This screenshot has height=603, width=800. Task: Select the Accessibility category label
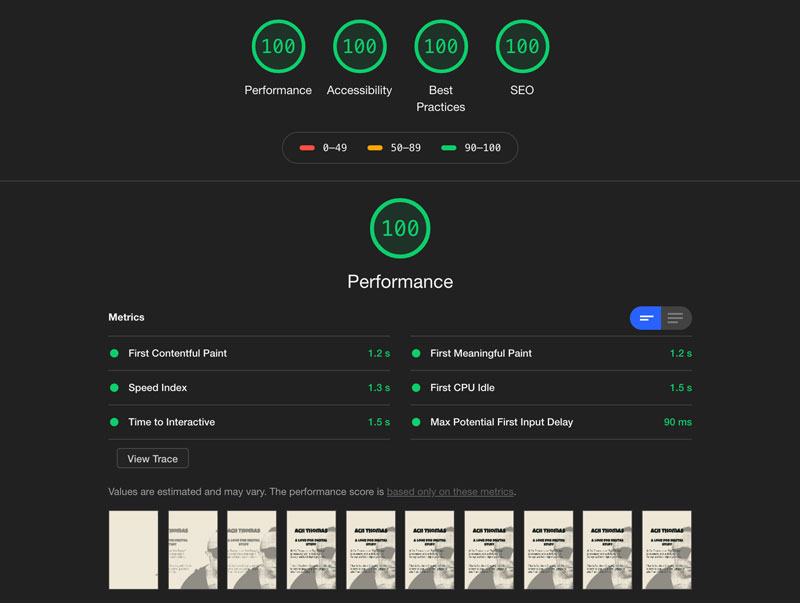tap(359, 89)
